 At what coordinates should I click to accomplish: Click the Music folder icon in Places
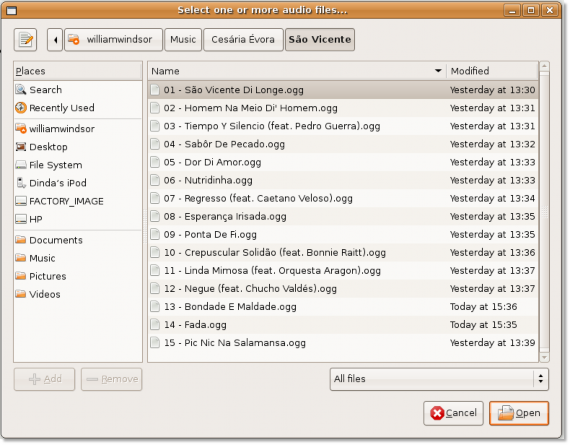tap(21, 258)
